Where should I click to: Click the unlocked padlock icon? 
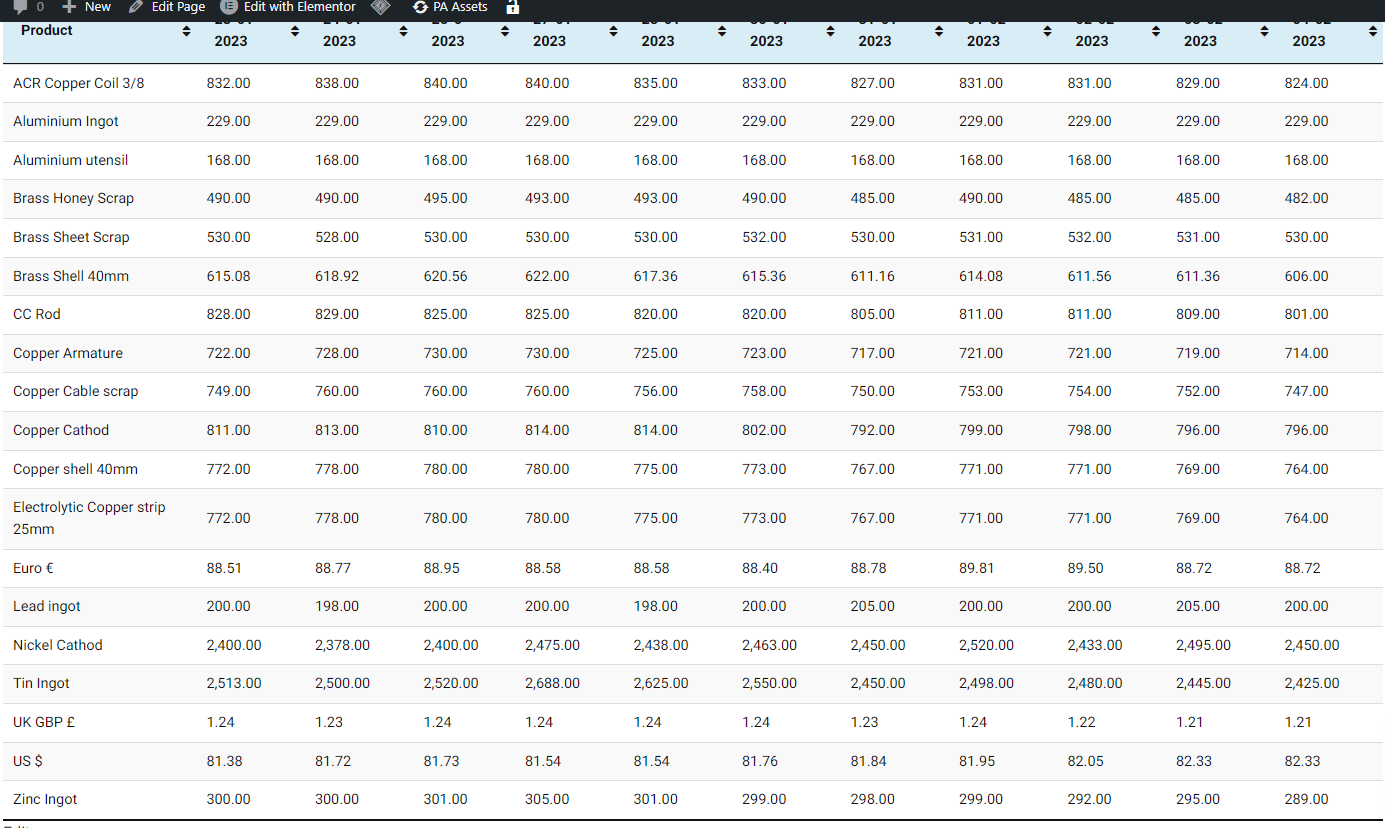513,7
